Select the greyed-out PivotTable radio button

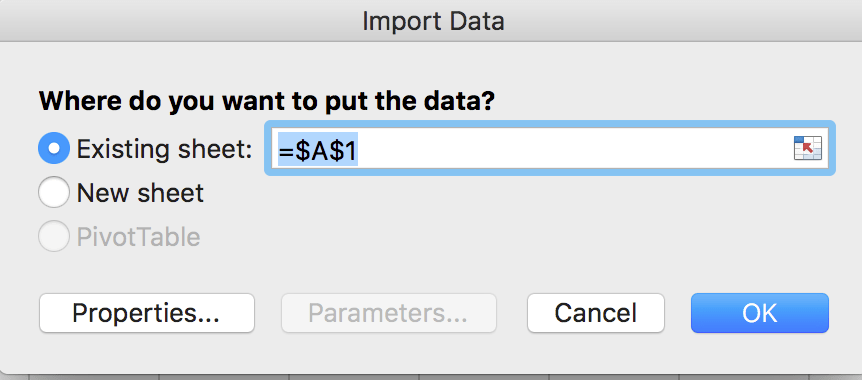(54, 236)
